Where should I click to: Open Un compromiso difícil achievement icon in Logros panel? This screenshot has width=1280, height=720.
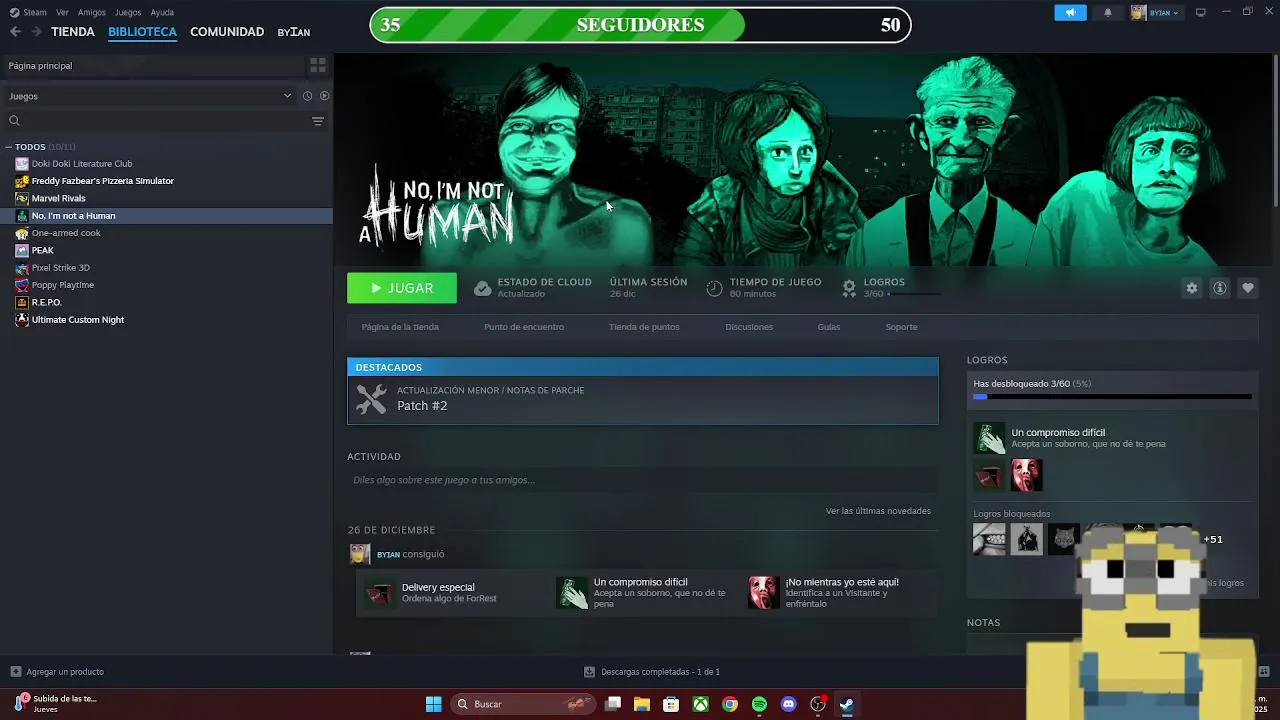(x=989, y=438)
